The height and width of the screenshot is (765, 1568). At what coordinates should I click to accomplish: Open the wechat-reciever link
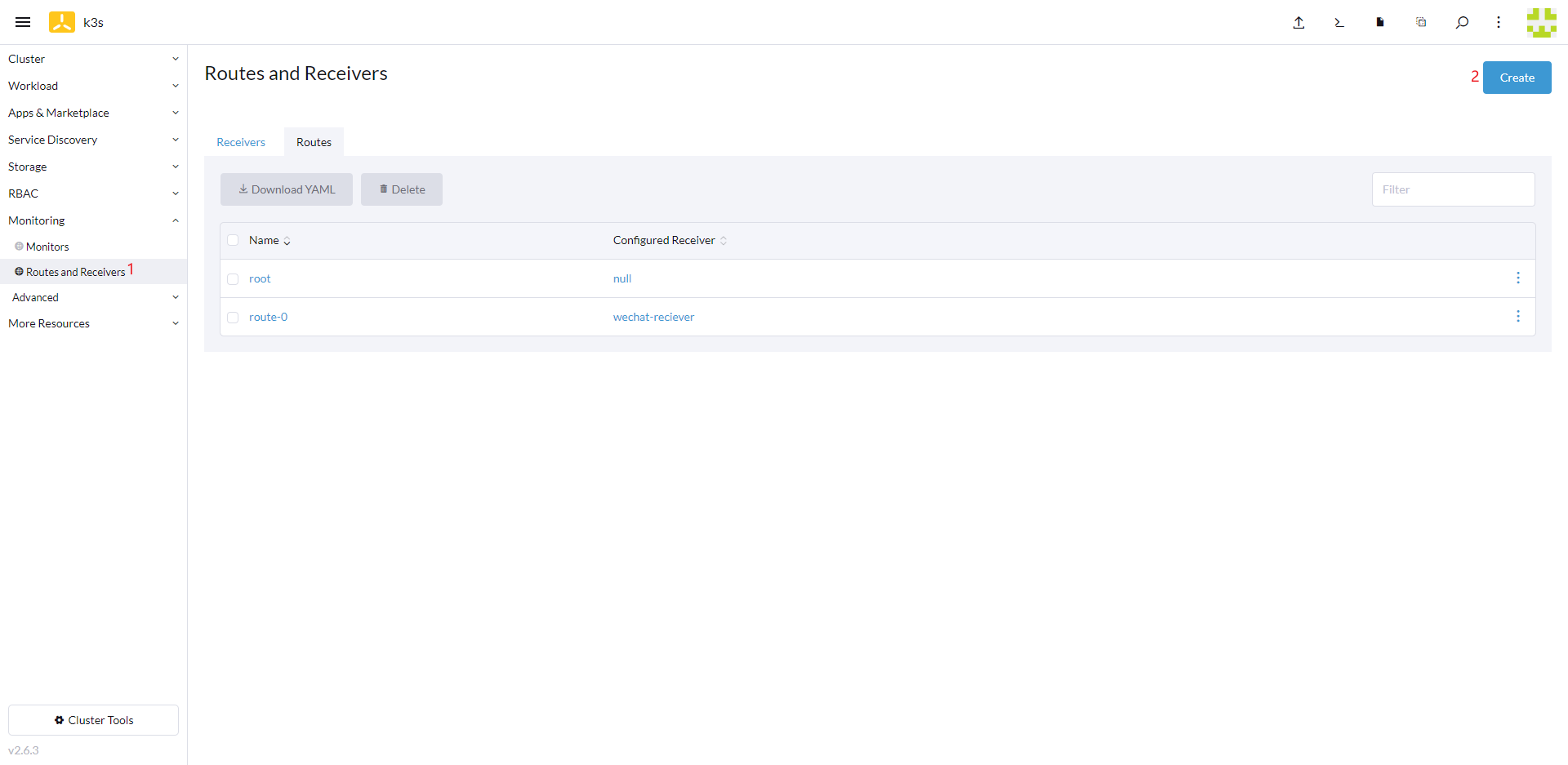pyautogui.click(x=653, y=317)
